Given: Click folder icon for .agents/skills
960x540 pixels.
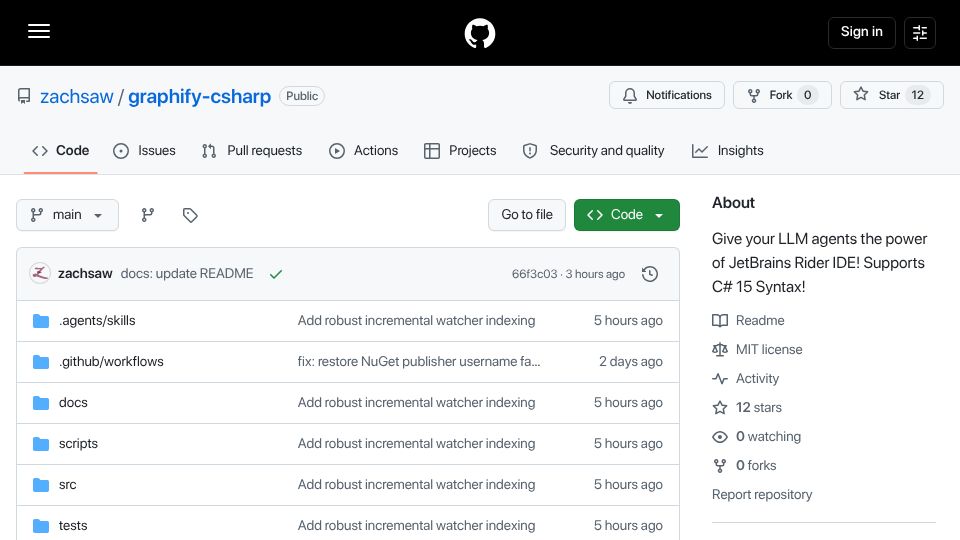Looking at the screenshot, I should pos(41,321).
